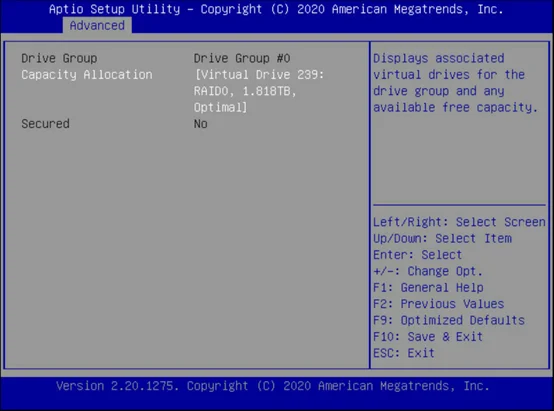Click the Drive Group #0 value
554x411 pixels.
[242, 58]
